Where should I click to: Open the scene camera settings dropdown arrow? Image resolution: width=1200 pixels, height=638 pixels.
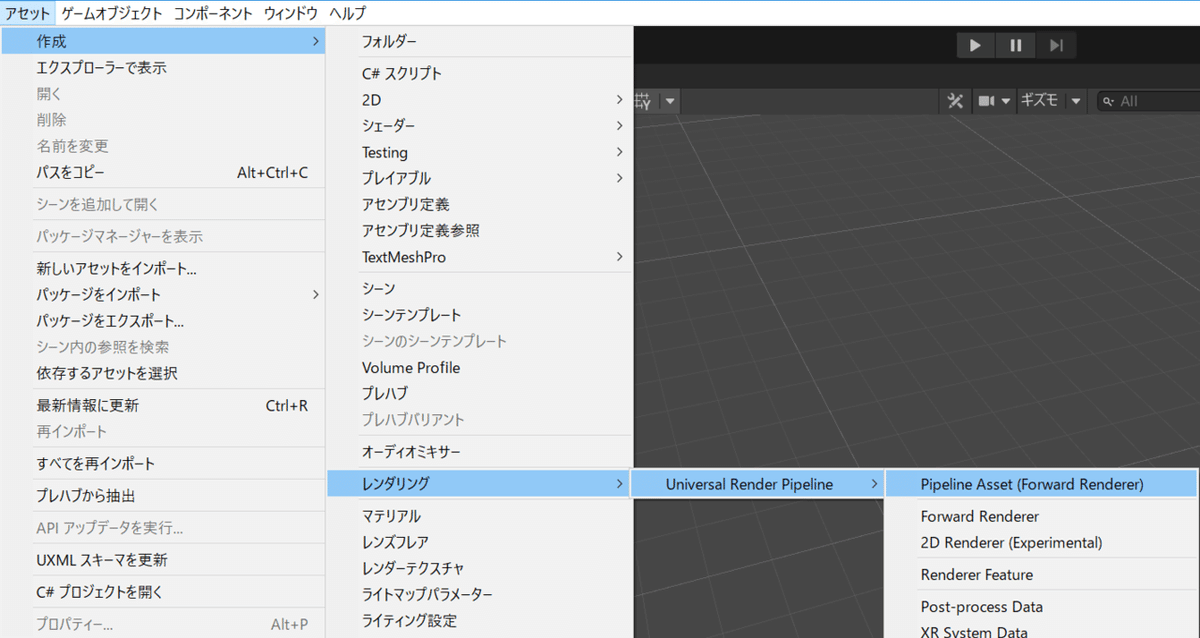point(1006,101)
